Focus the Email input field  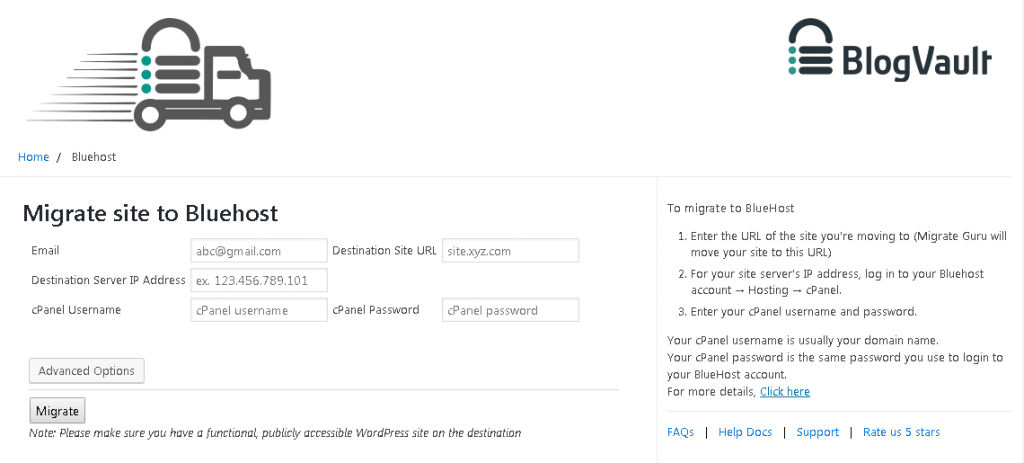(x=259, y=251)
